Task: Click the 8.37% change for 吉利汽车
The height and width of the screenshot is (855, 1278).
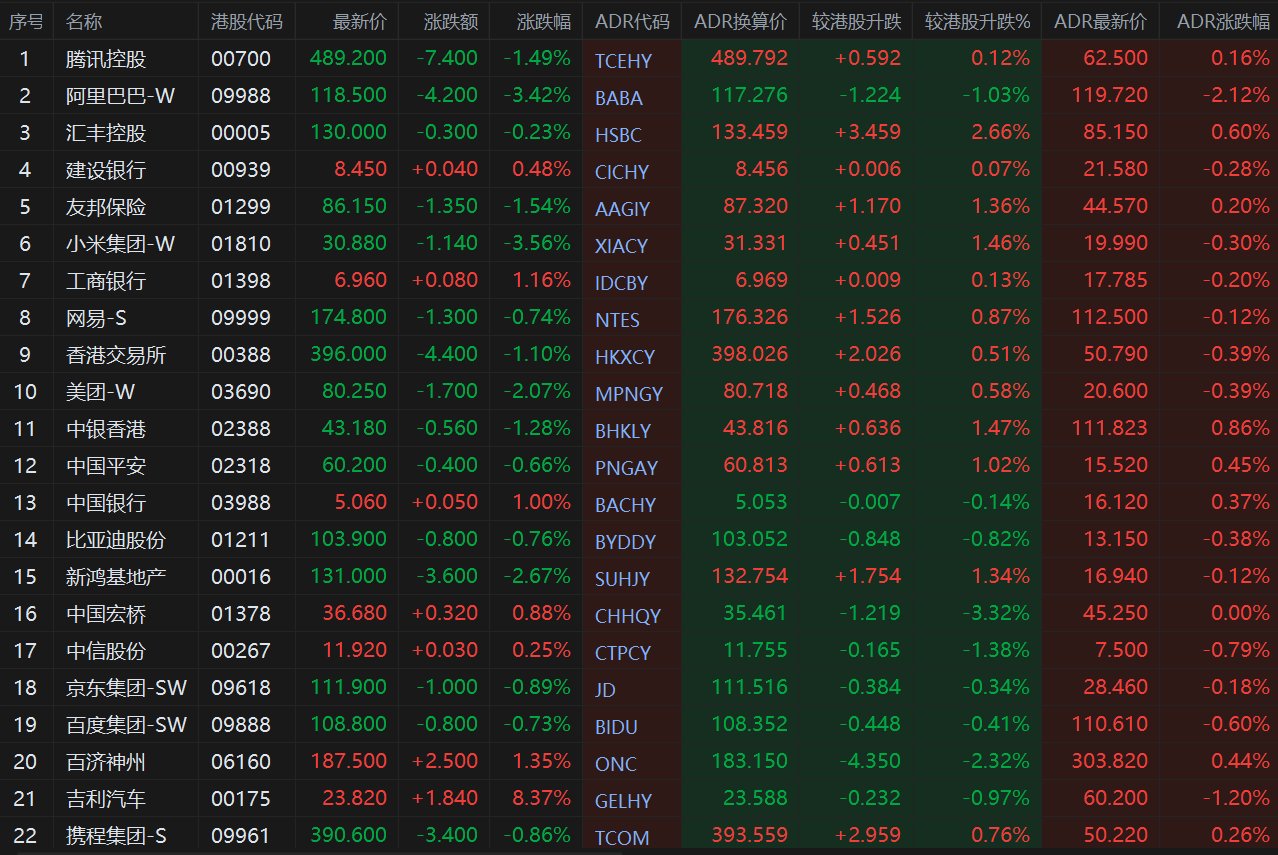Action: [x=542, y=799]
